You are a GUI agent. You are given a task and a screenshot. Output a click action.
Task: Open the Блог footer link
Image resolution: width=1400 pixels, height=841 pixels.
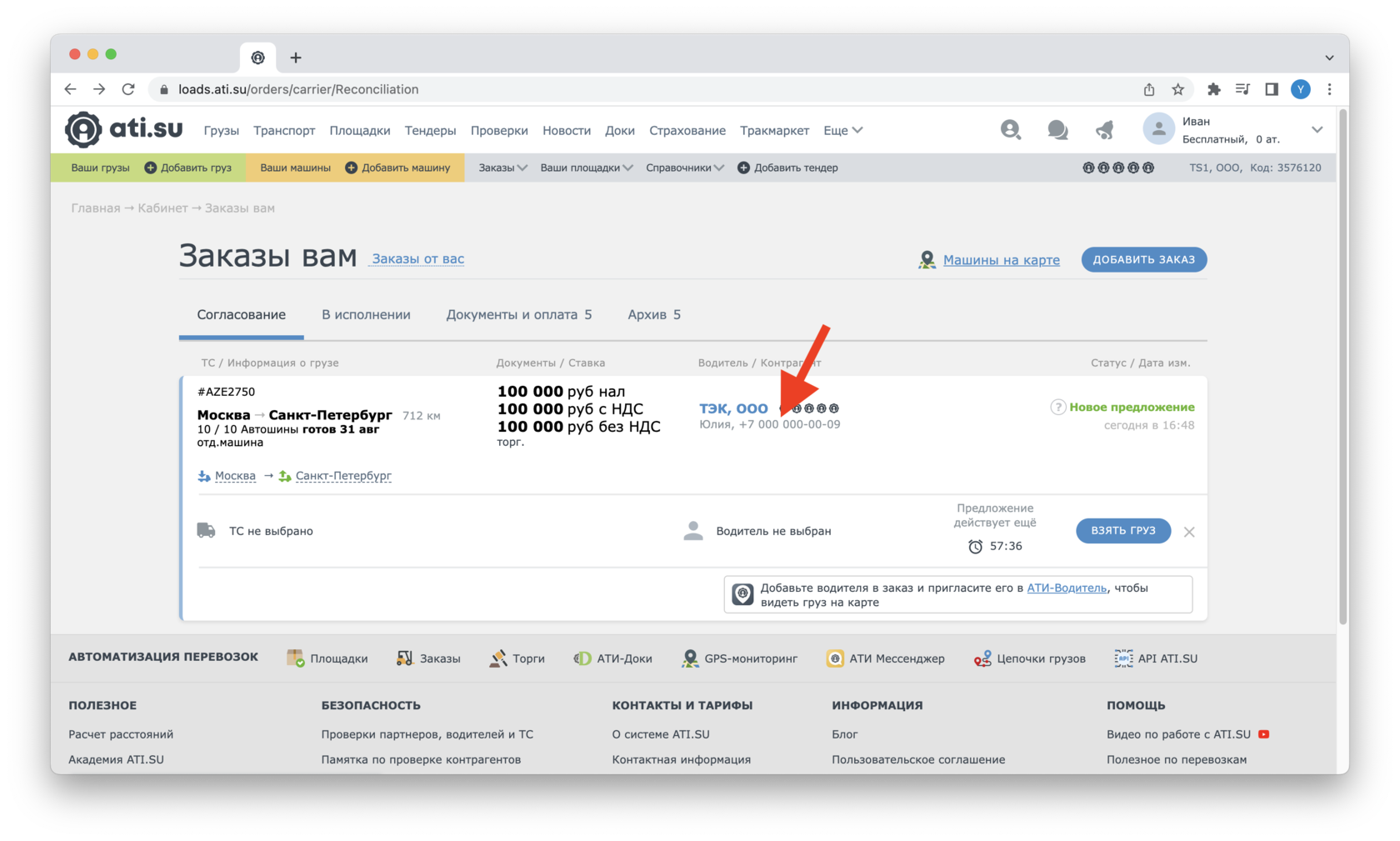tap(844, 734)
